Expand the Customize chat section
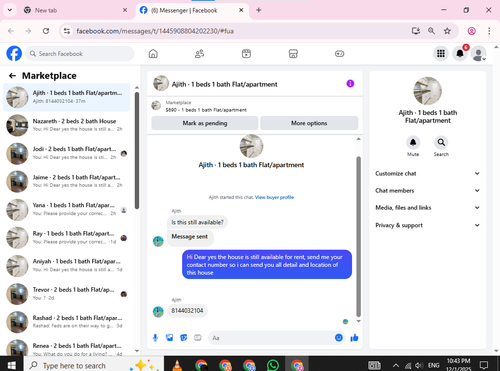 point(428,173)
